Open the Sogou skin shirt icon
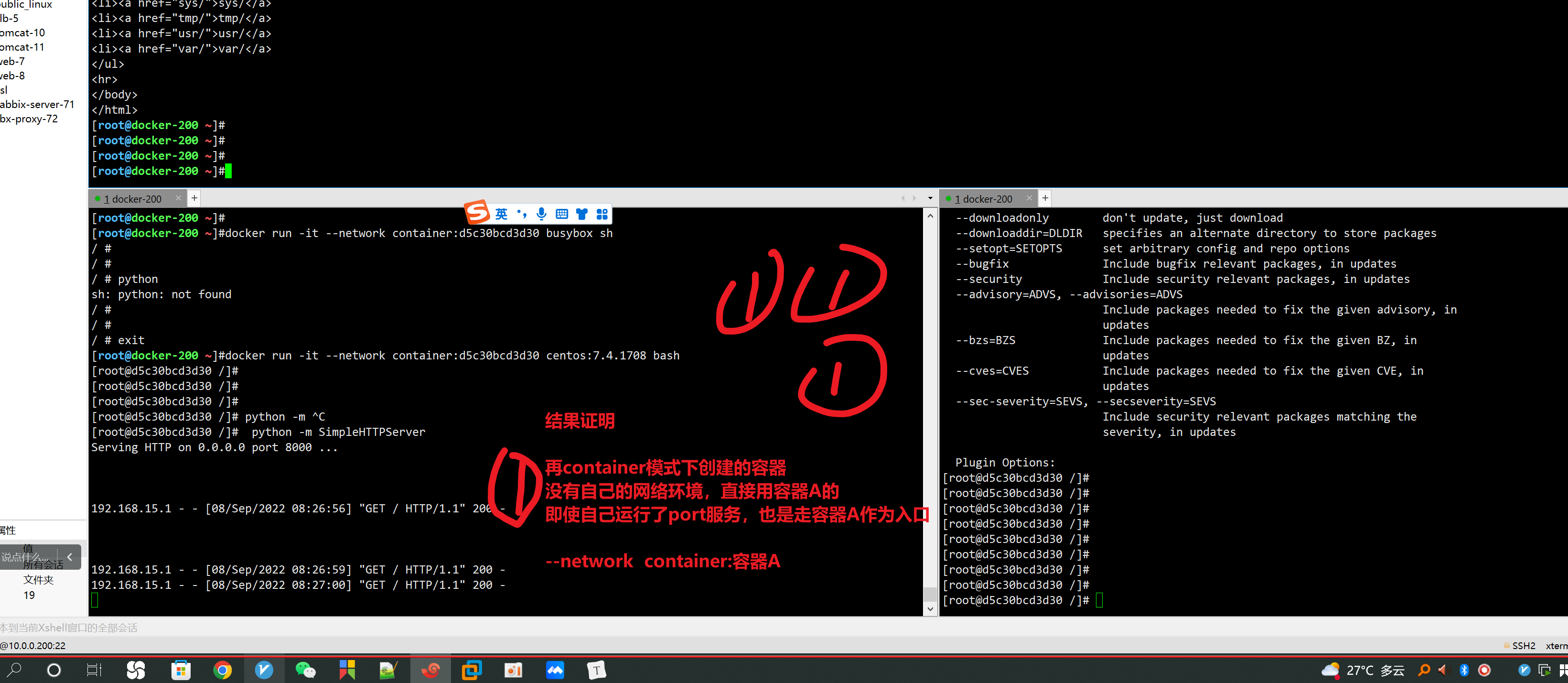Image resolution: width=1568 pixels, height=683 pixels. [x=582, y=214]
